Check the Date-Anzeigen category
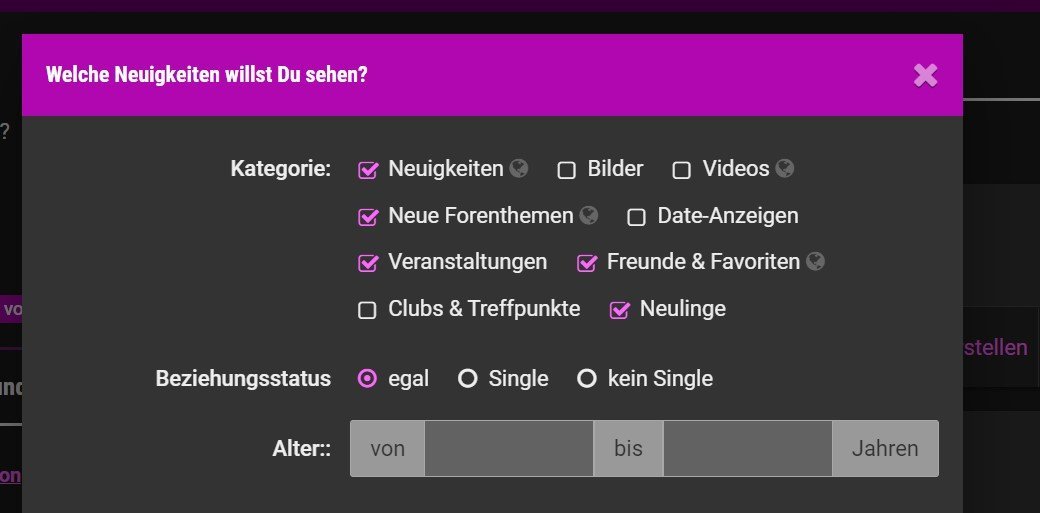This screenshot has width=1040, height=513. click(636, 217)
